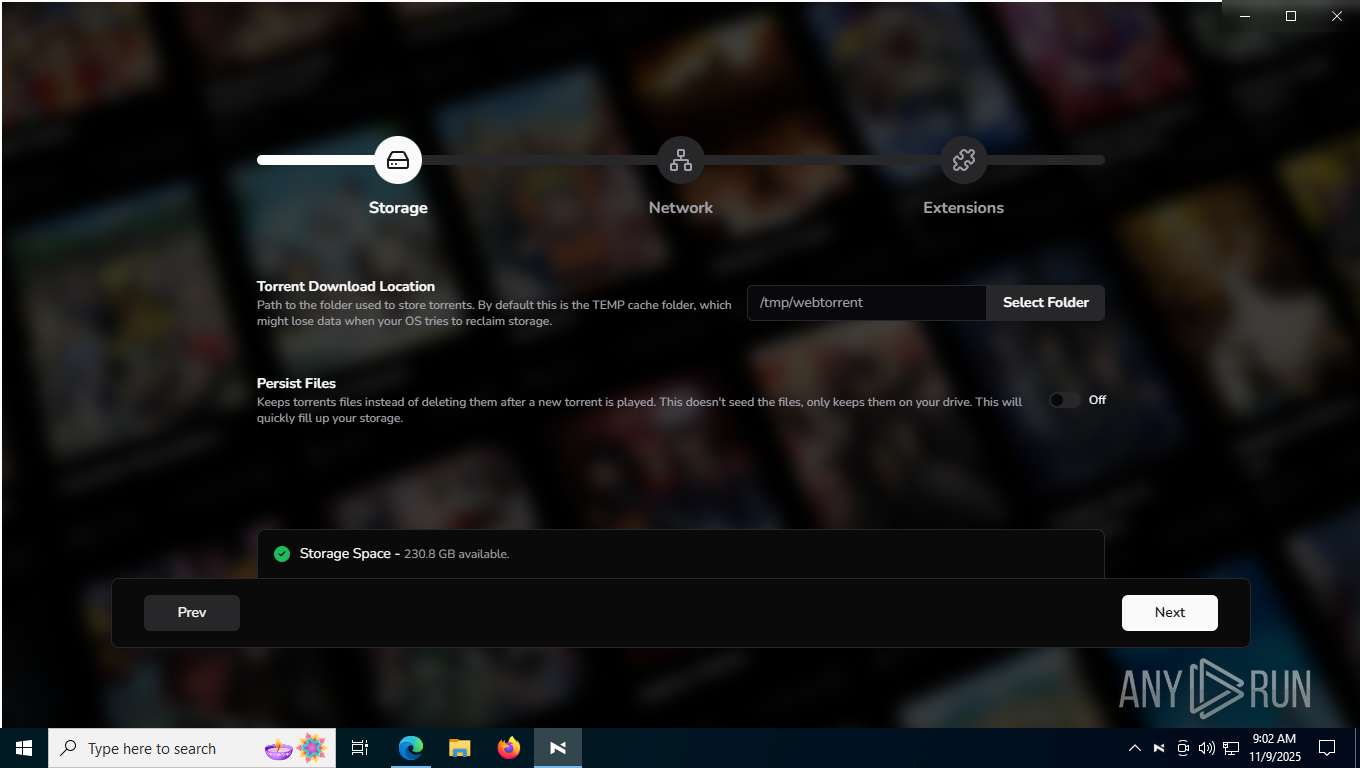
Task: Select the Network step label
Action: pos(681,208)
